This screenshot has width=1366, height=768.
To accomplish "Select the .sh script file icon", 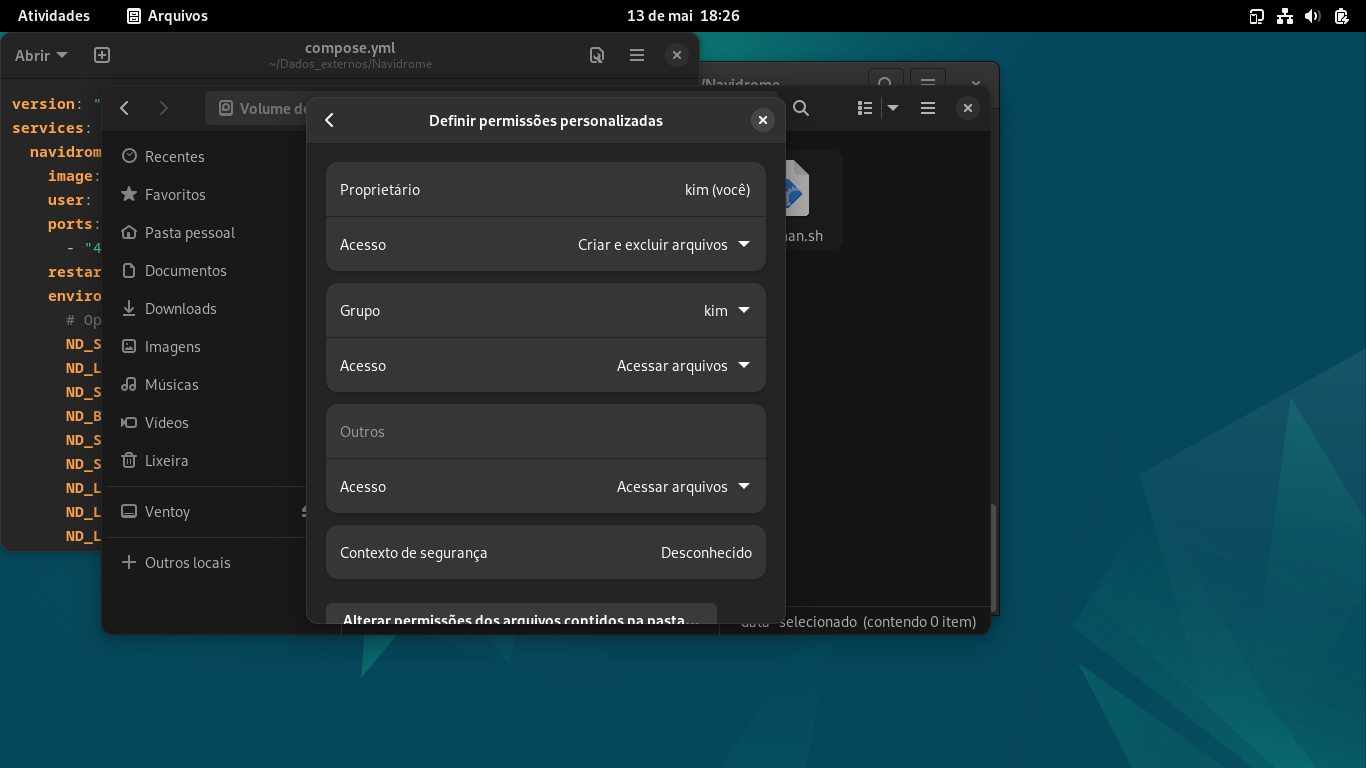I will (797, 200).
